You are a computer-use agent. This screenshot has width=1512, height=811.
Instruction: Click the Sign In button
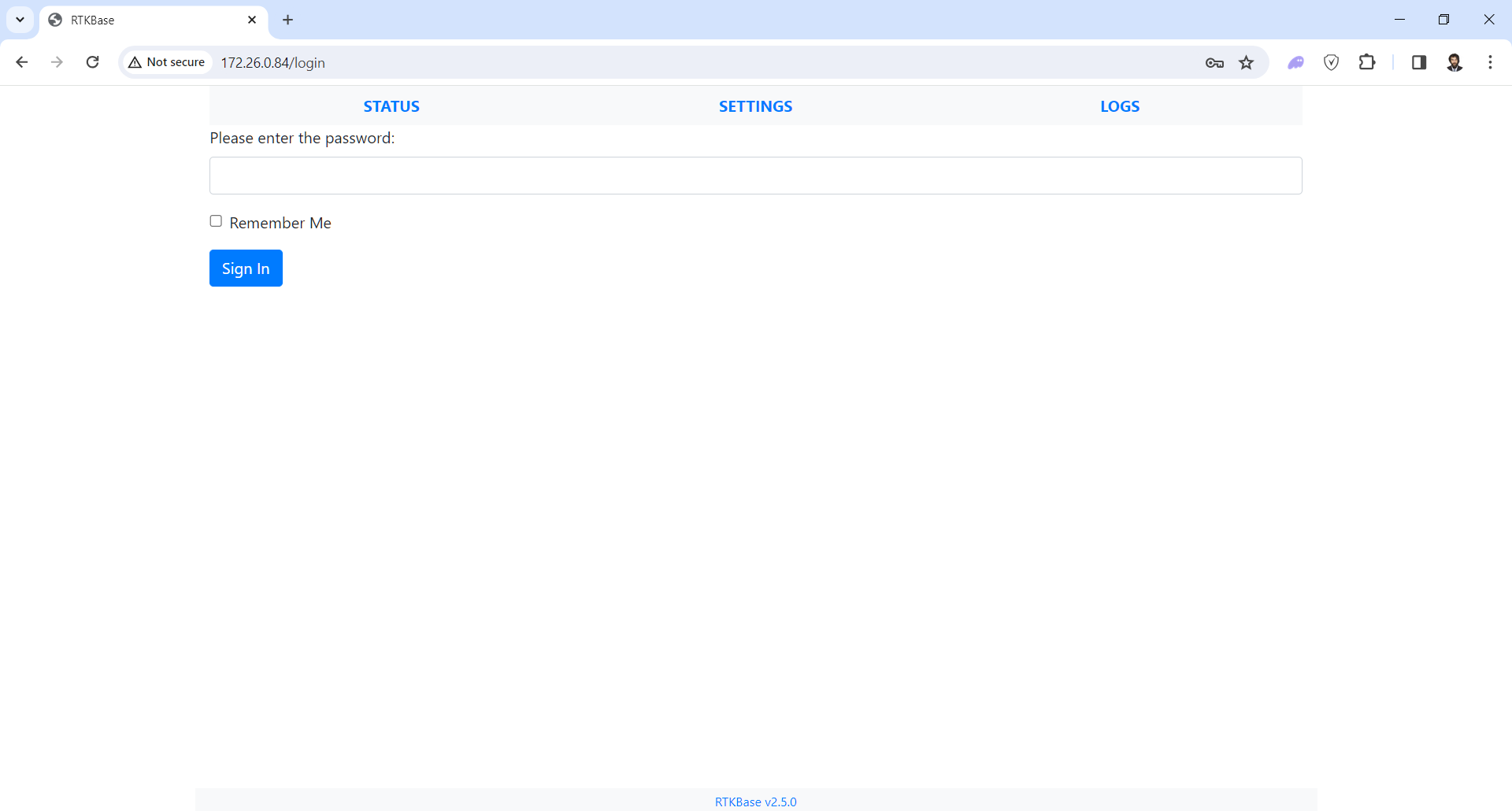point(246,268)
